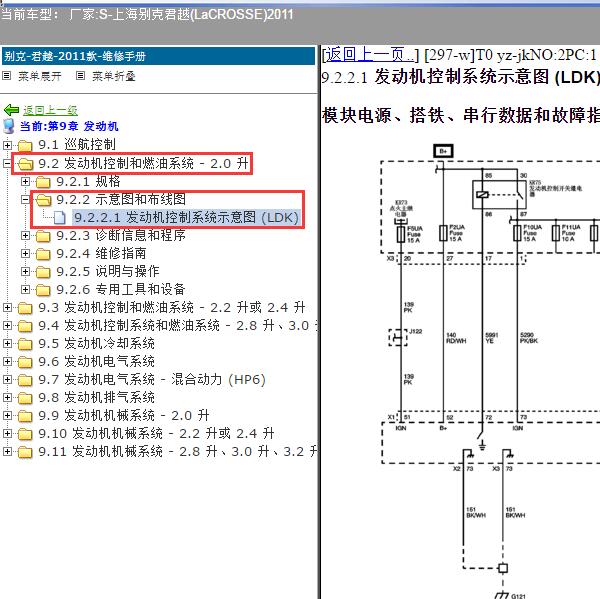Expand the 9.2.3 诊断信息和程序 node
600x599 pixels.
(x=25, y=235)
